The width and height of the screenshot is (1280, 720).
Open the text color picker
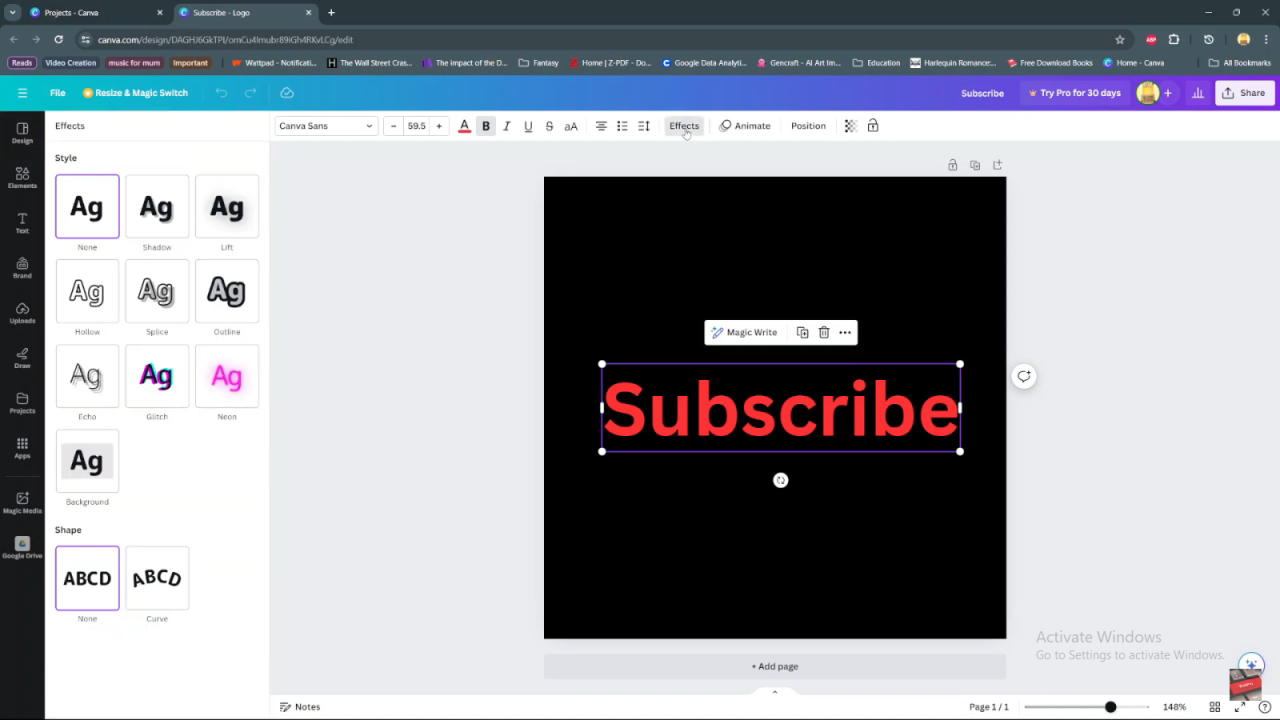tap(464, 126)
